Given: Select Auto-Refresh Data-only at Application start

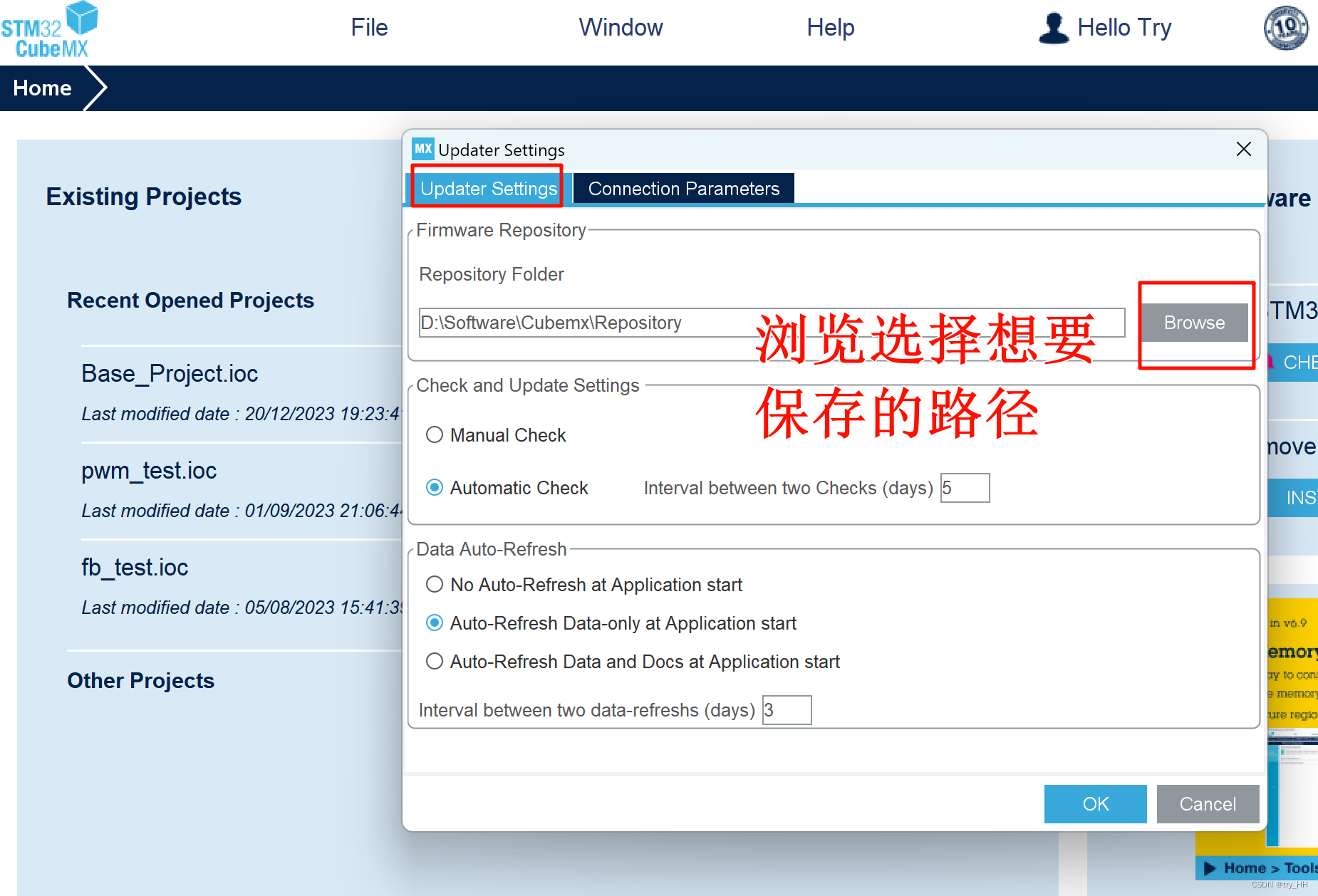Looking at the screenshot, I should (x=435, y=623).
